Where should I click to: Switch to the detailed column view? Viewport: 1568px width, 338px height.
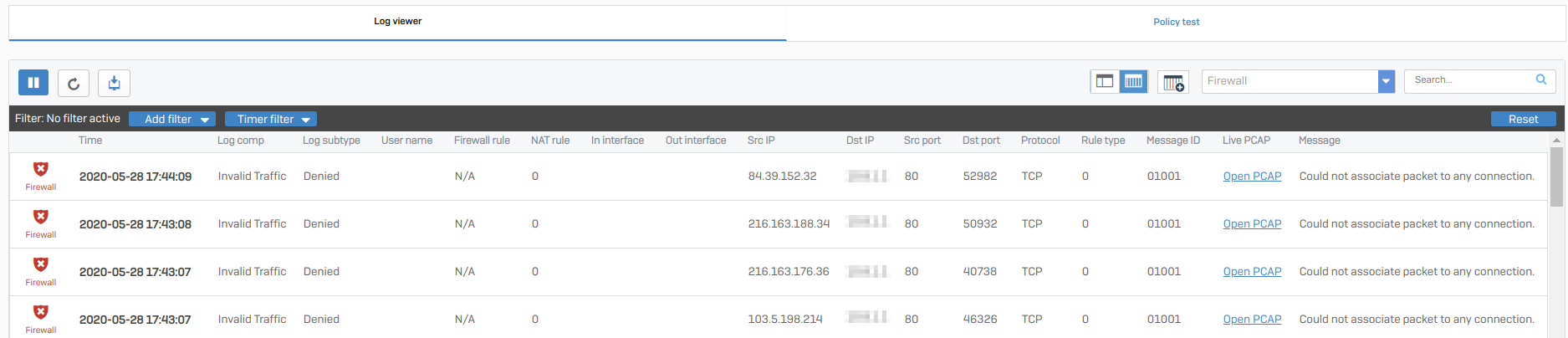1133,81
